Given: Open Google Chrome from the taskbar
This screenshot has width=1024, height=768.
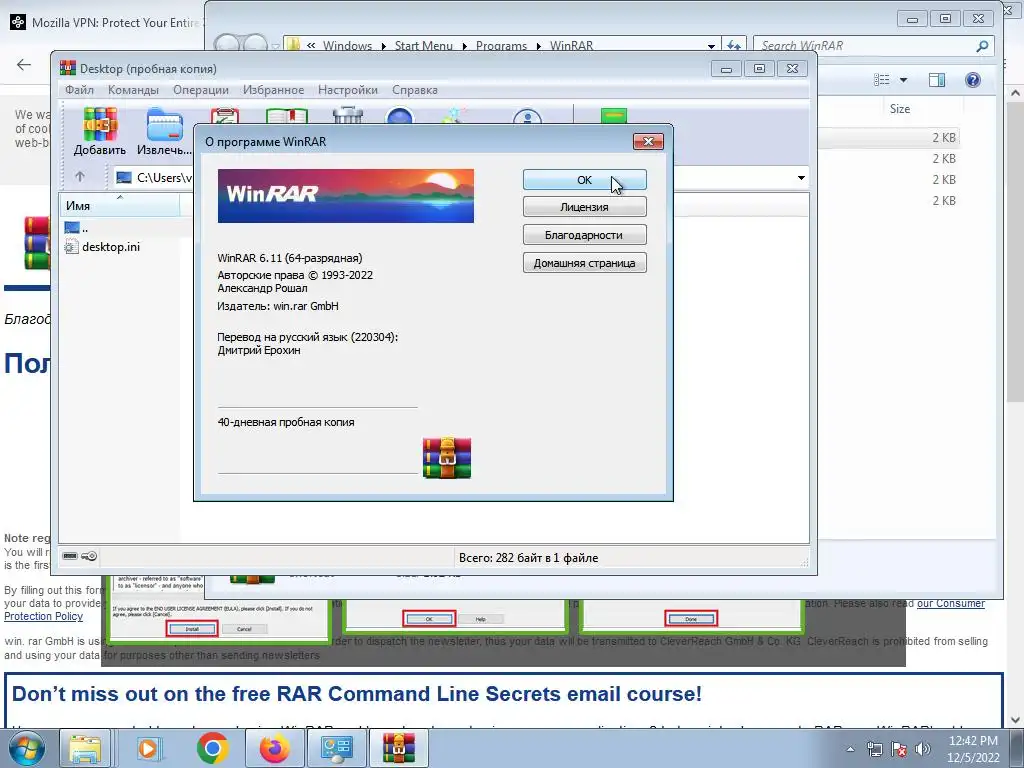Looking at the screenshot, I should [x=212, y=748].
